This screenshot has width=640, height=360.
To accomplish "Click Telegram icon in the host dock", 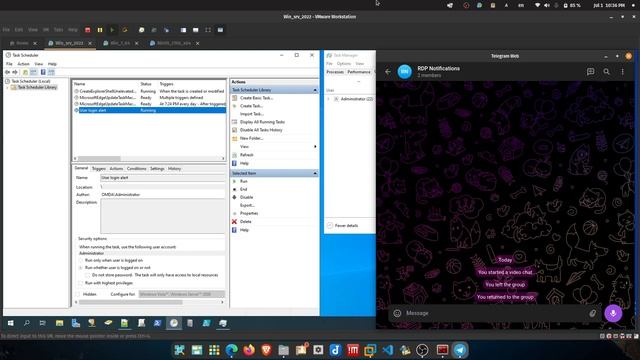I will [x=460, y=350].
